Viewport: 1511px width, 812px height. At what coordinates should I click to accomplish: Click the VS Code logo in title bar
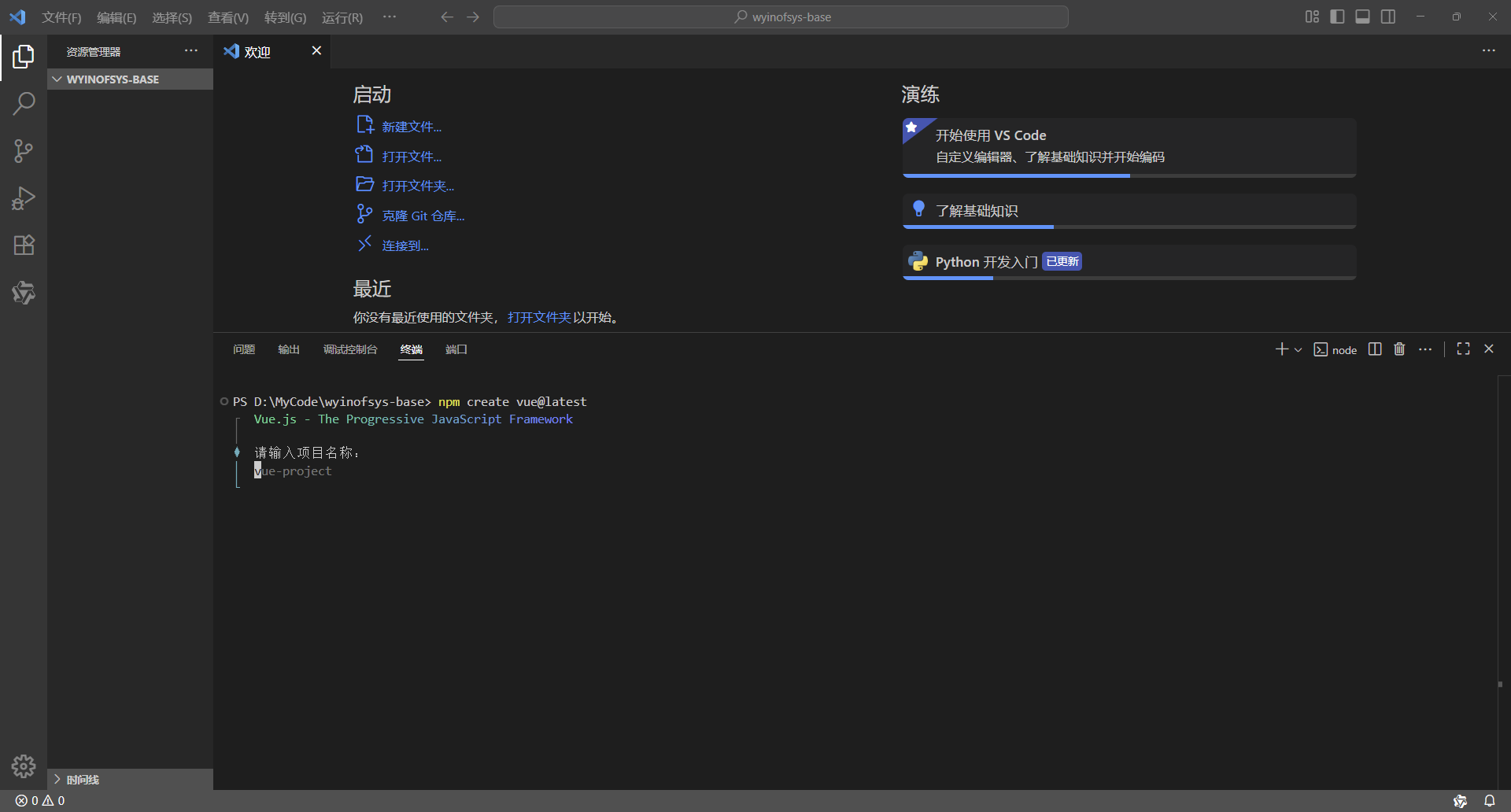coord(17,17)
